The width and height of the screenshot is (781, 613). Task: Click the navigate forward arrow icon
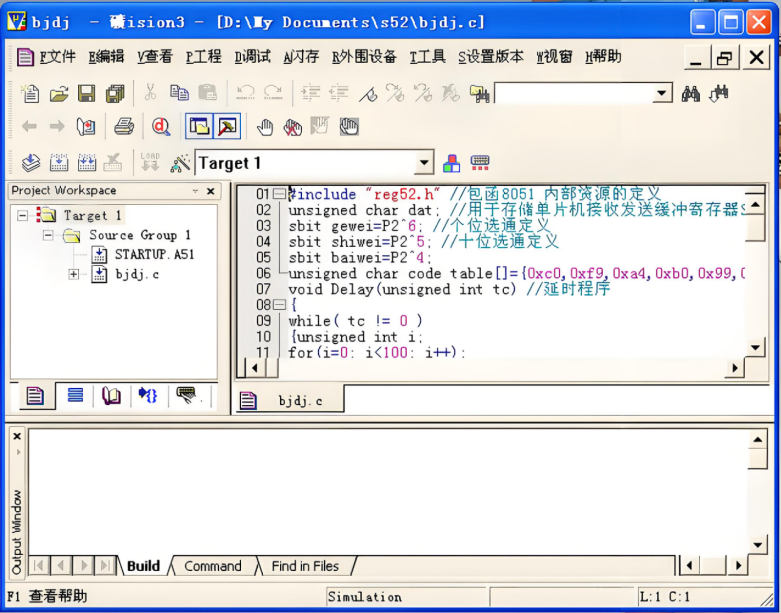57,126
